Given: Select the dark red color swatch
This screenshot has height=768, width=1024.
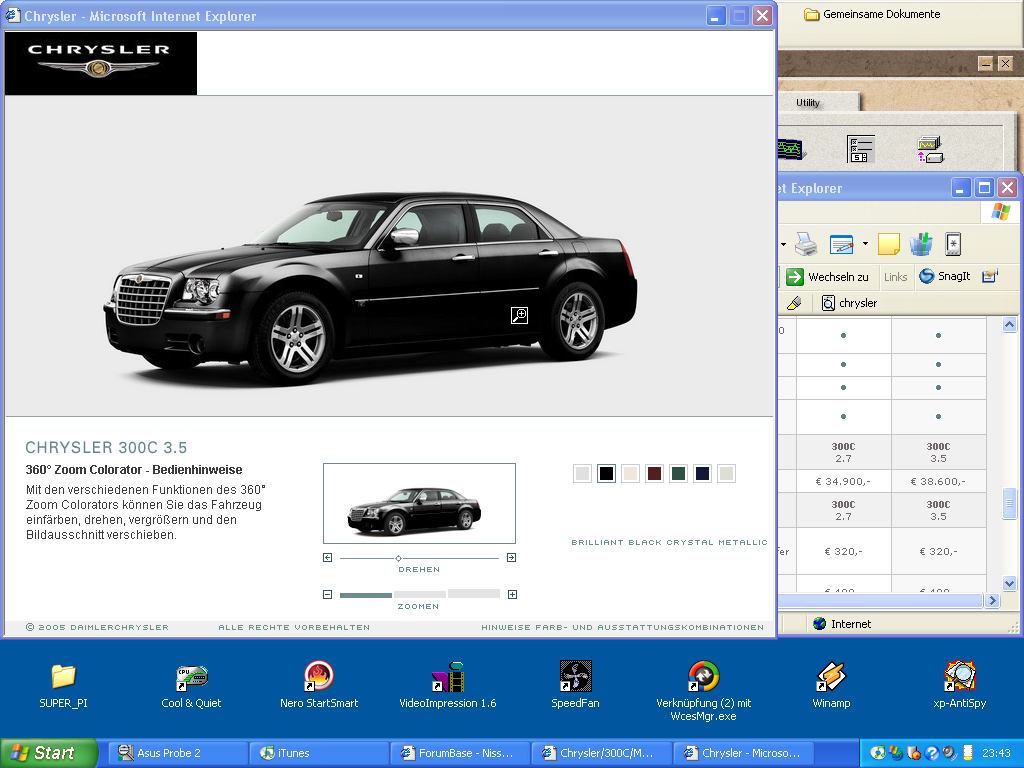Looking at the screenshot, I should point(654,473).
